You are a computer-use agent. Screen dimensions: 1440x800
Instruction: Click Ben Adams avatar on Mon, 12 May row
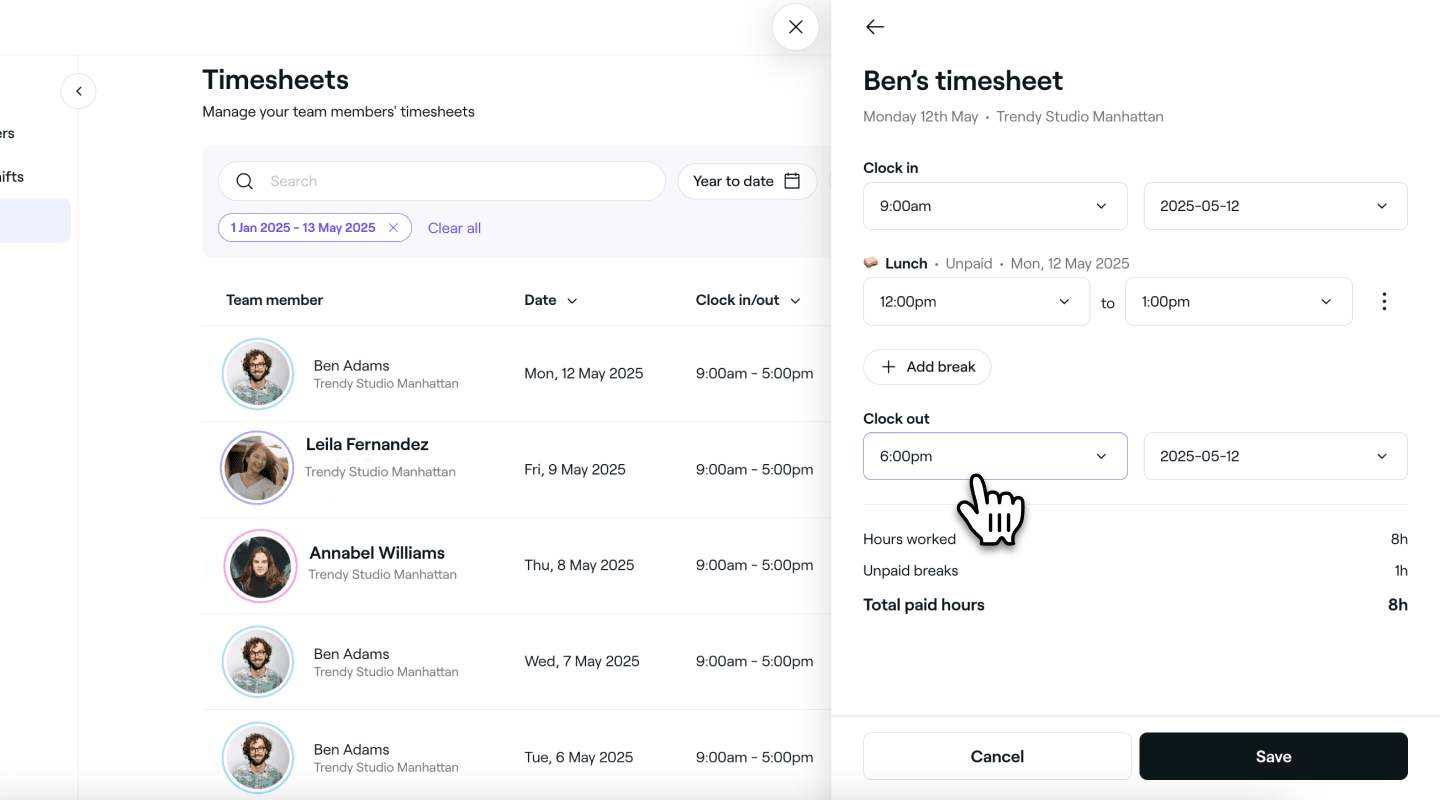[x=258, y=374]
